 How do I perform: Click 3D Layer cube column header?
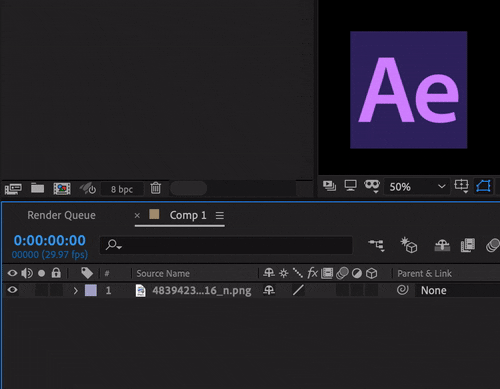coord(371,273)
